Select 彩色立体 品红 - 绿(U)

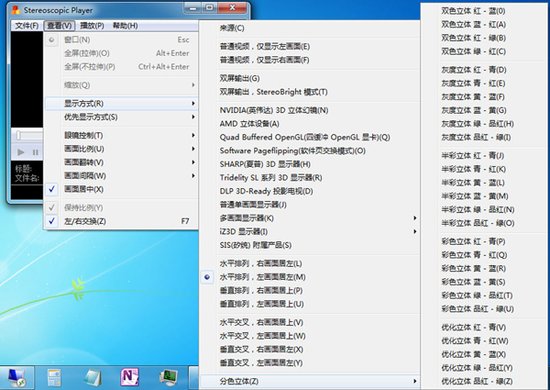click(x=484, y=309)
